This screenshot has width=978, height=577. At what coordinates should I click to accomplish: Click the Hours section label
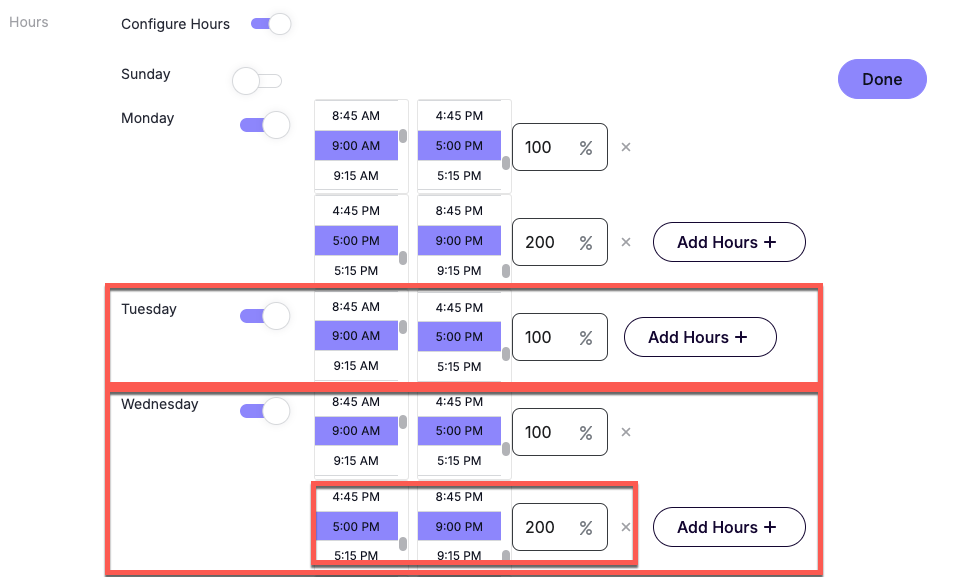coord(29,22)
